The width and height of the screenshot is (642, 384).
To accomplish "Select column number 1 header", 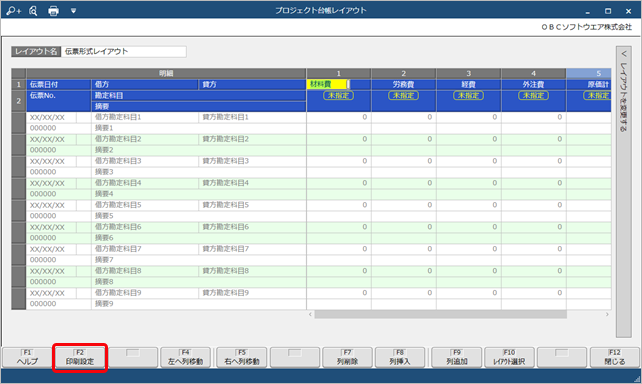I will click(339, 73).
